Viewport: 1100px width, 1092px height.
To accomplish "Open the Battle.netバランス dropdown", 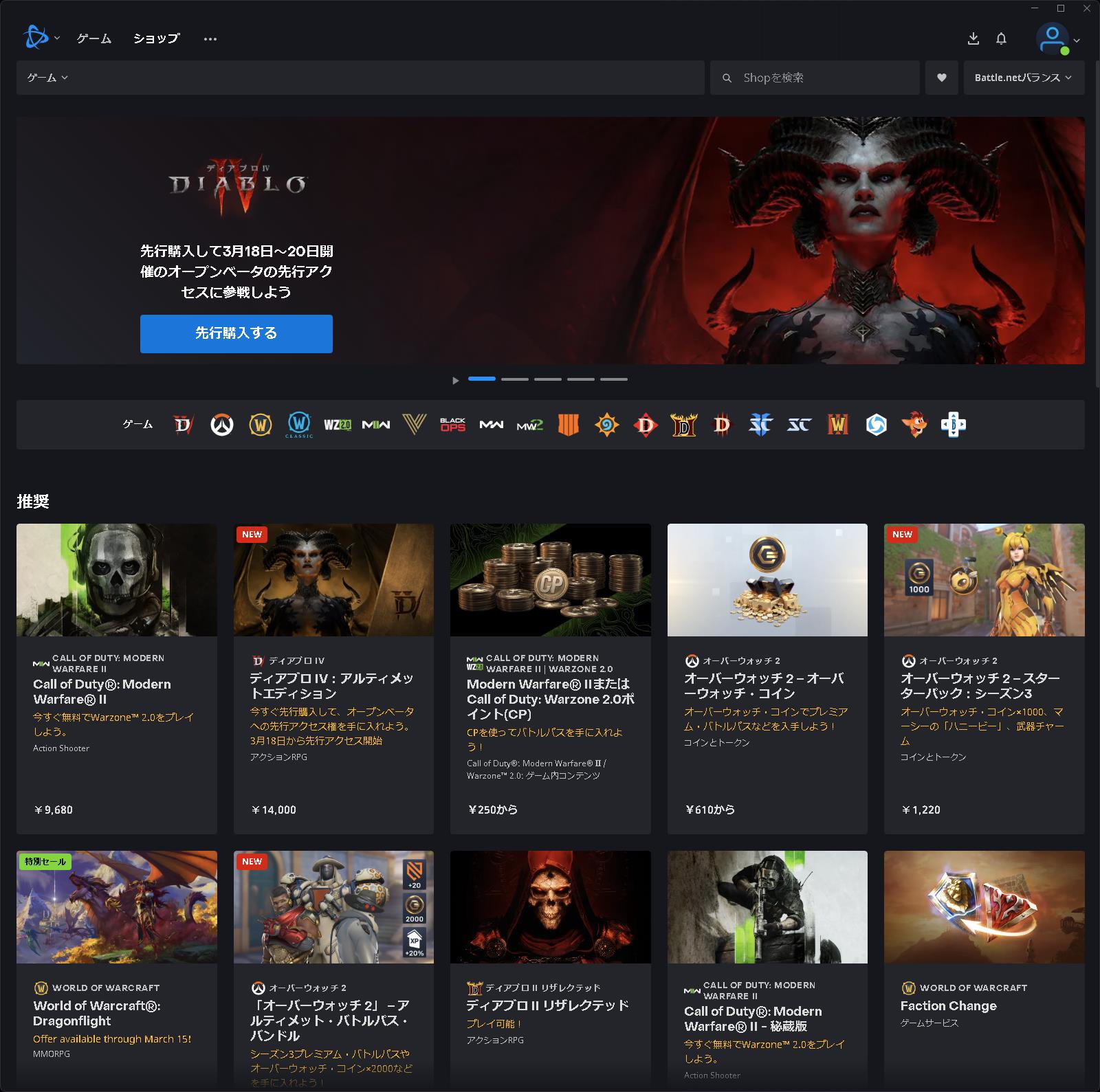I will (x=1024, y=78).
